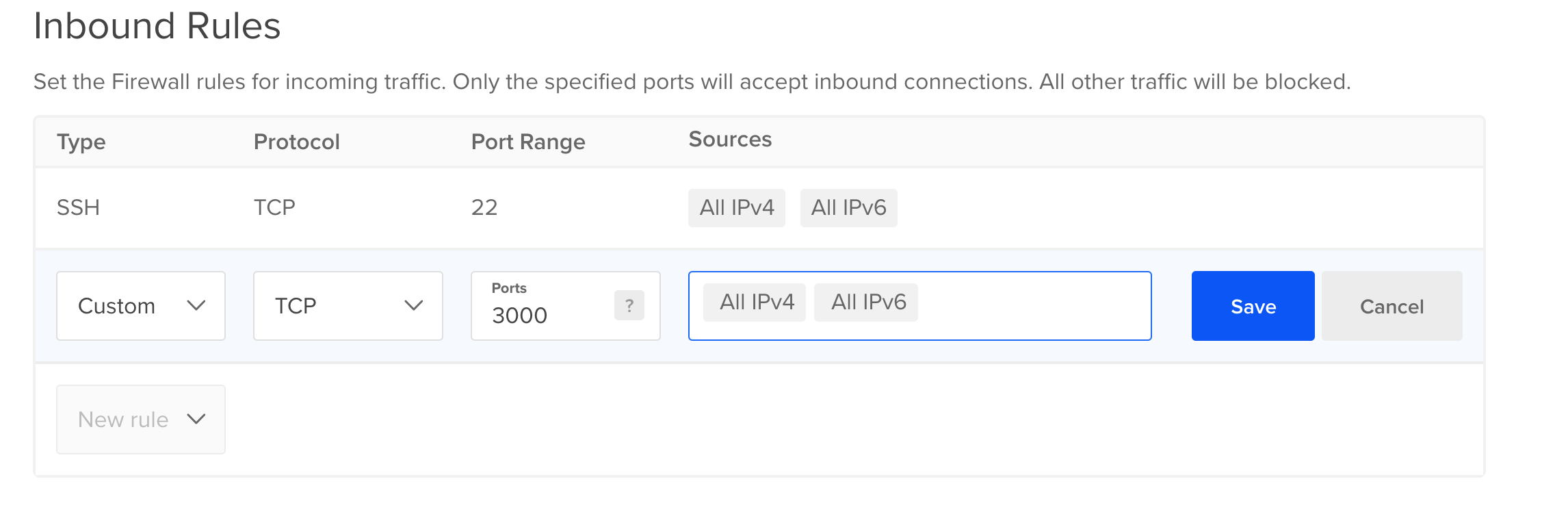
Task: Open the TCP protocol dropdown
Action: pyautogui.click(x=348, y=306)
